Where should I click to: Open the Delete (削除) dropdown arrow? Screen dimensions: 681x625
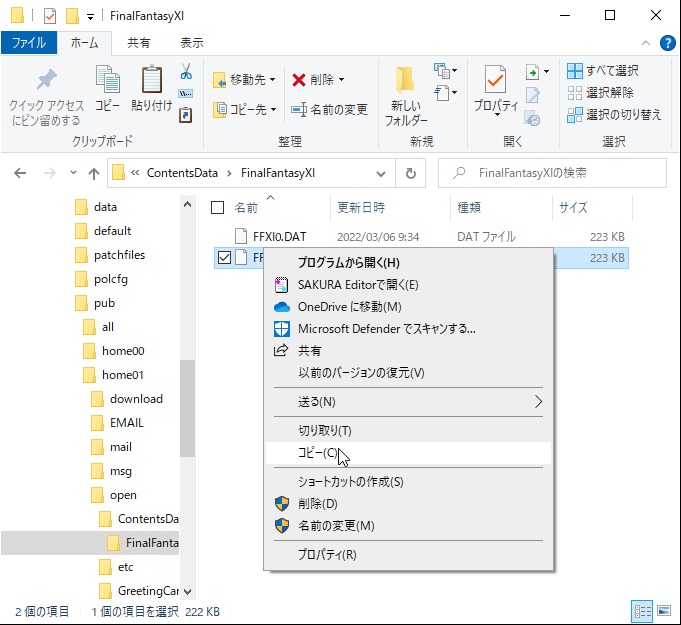(341, 80)
